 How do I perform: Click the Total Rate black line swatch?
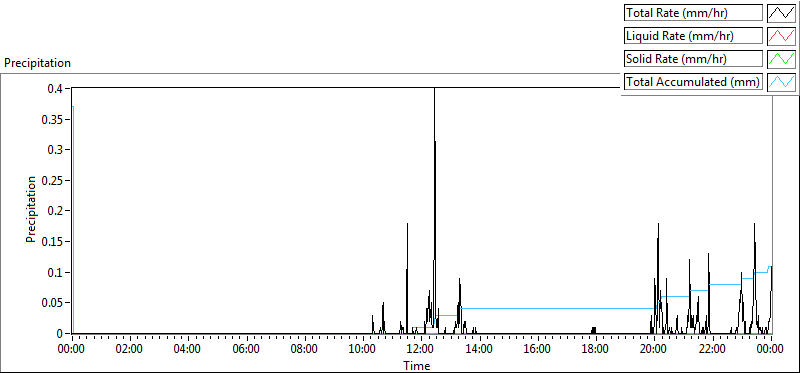coord(782,13)
